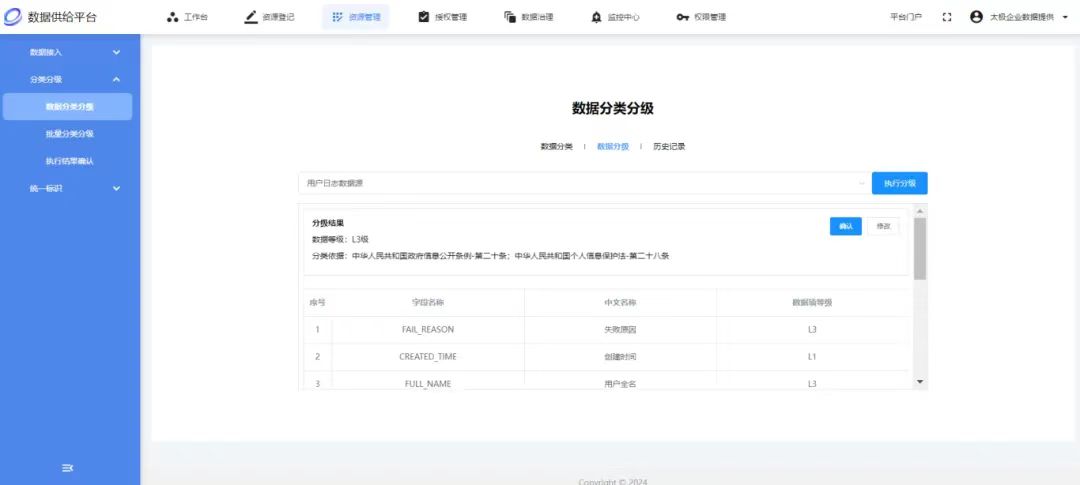The image size is (1080, 485).
Task: Open the account dropdown arrow beside 太极企业数据提供
Action: coord(1066,17)
